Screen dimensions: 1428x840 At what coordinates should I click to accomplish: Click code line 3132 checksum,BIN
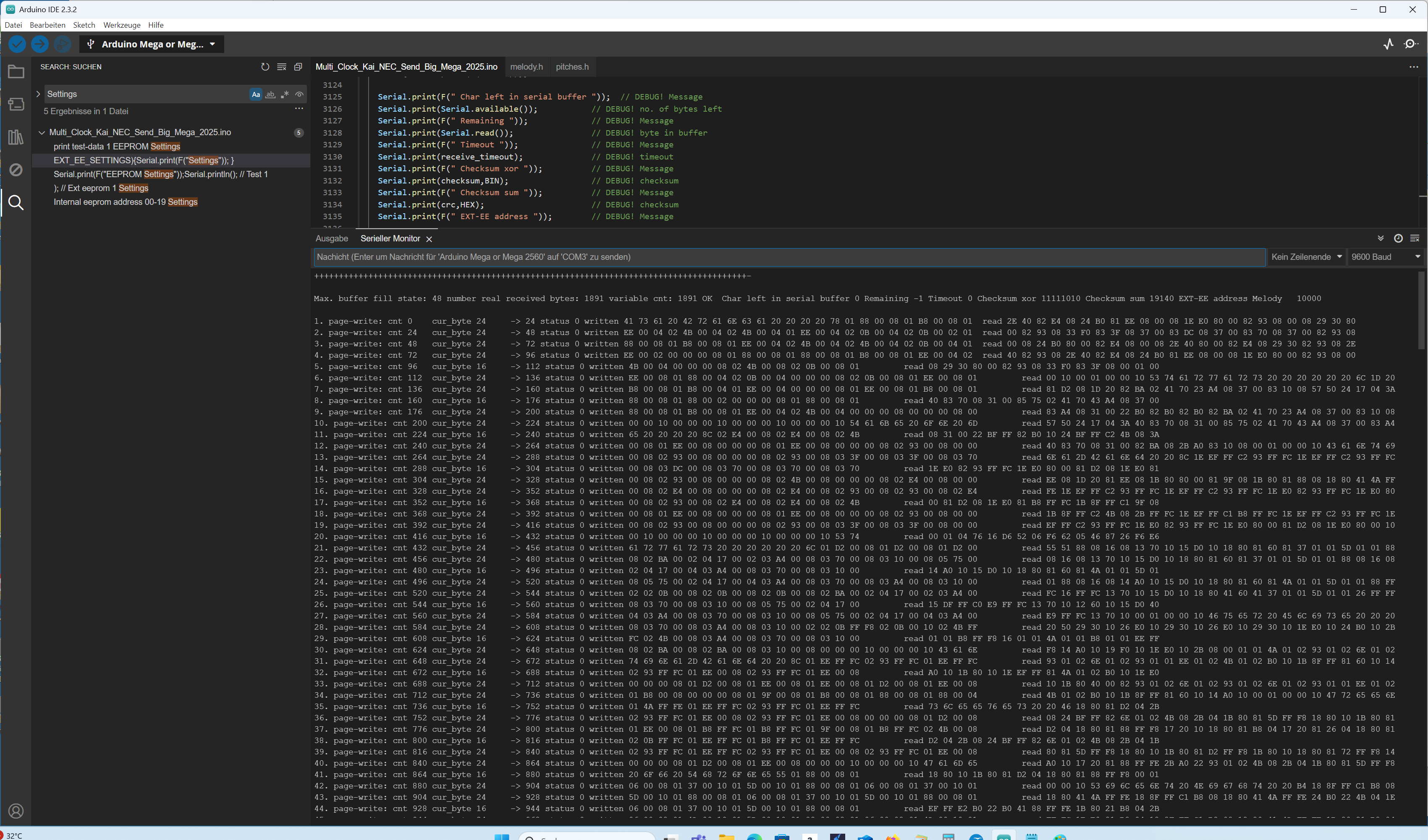443,181
